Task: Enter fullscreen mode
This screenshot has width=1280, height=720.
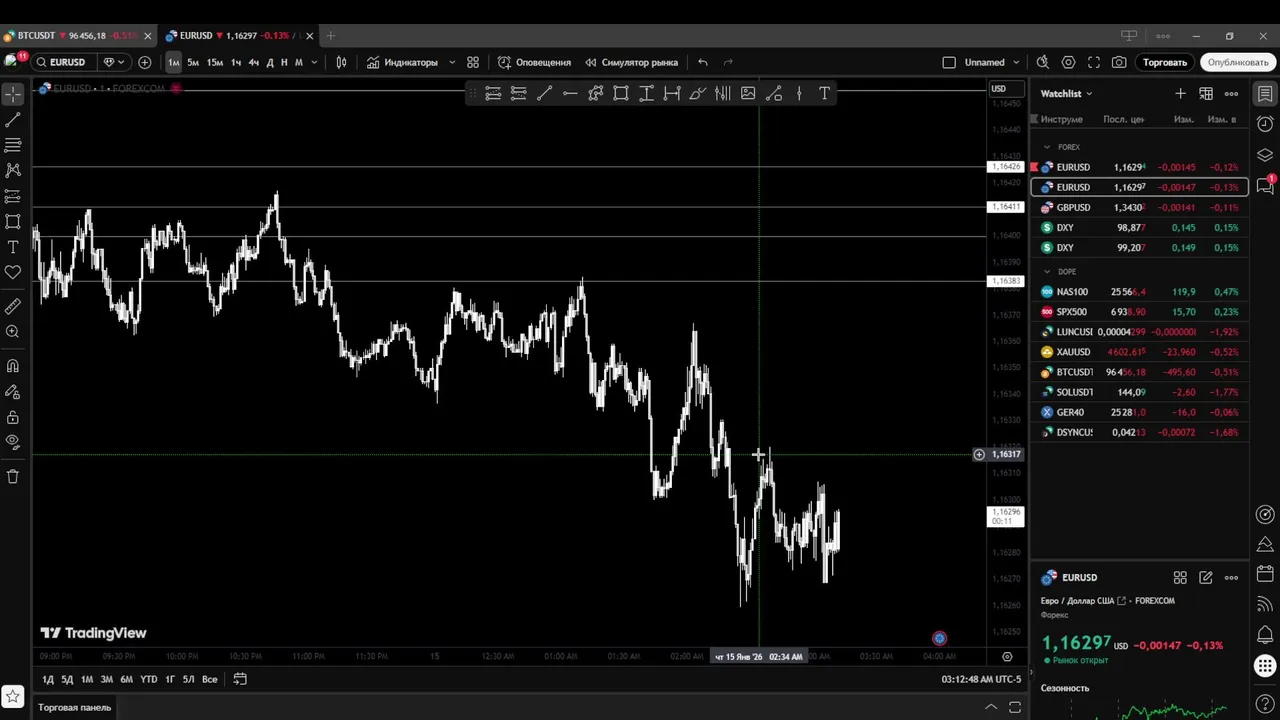Action: click(x=1094, y=62)
